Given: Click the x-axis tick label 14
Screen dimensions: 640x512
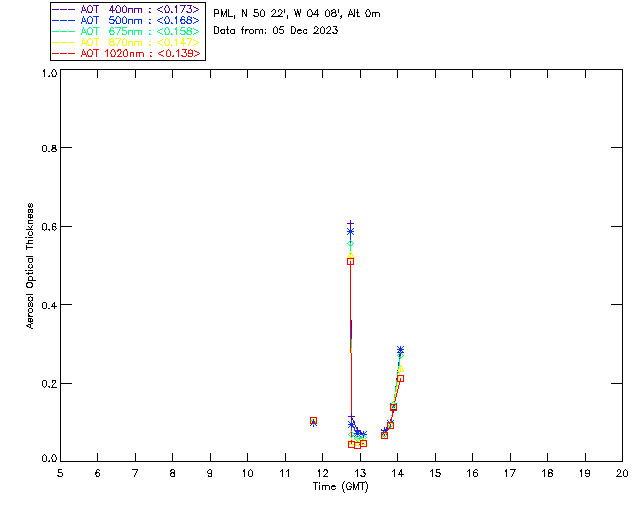Looking at the screenshot, I should click(x=398, y=473).
